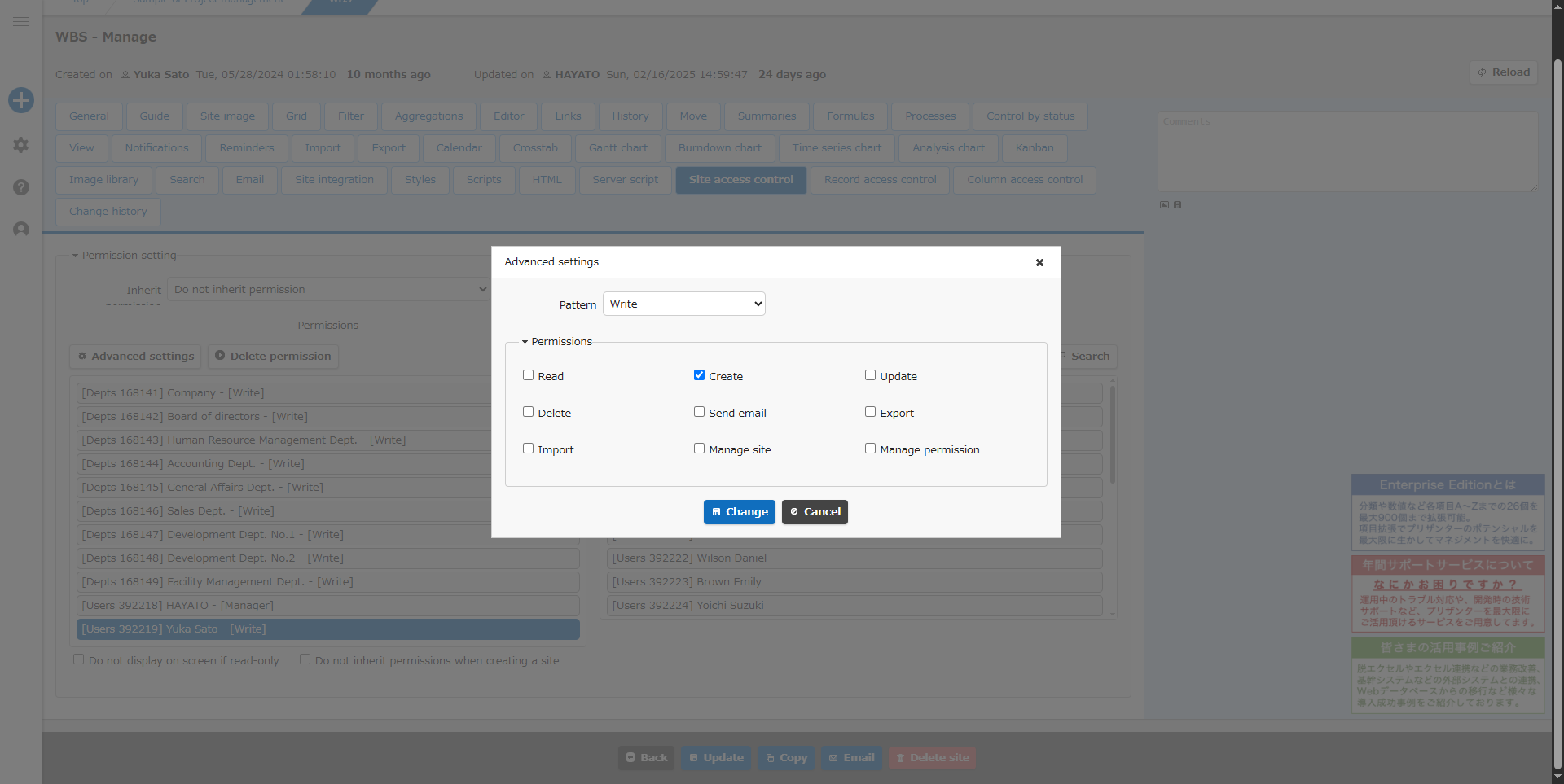The height and width of the screenshot is (784, 1564).
Task: Click the Enterprise Edition banner
Action: (1448, 512)
